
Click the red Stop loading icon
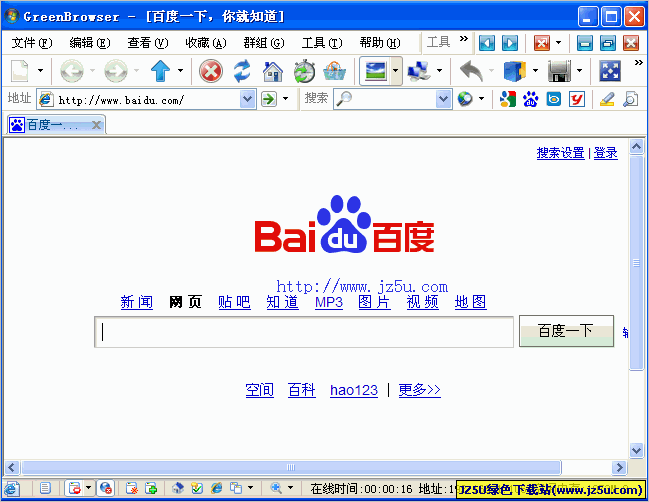[211, 71]
